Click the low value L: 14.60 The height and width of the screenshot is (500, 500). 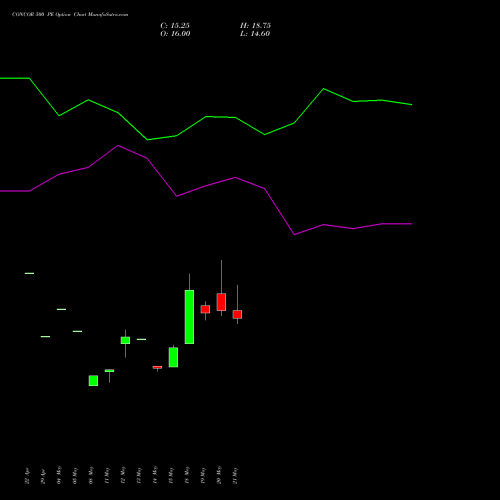click(x=255, y=34)
